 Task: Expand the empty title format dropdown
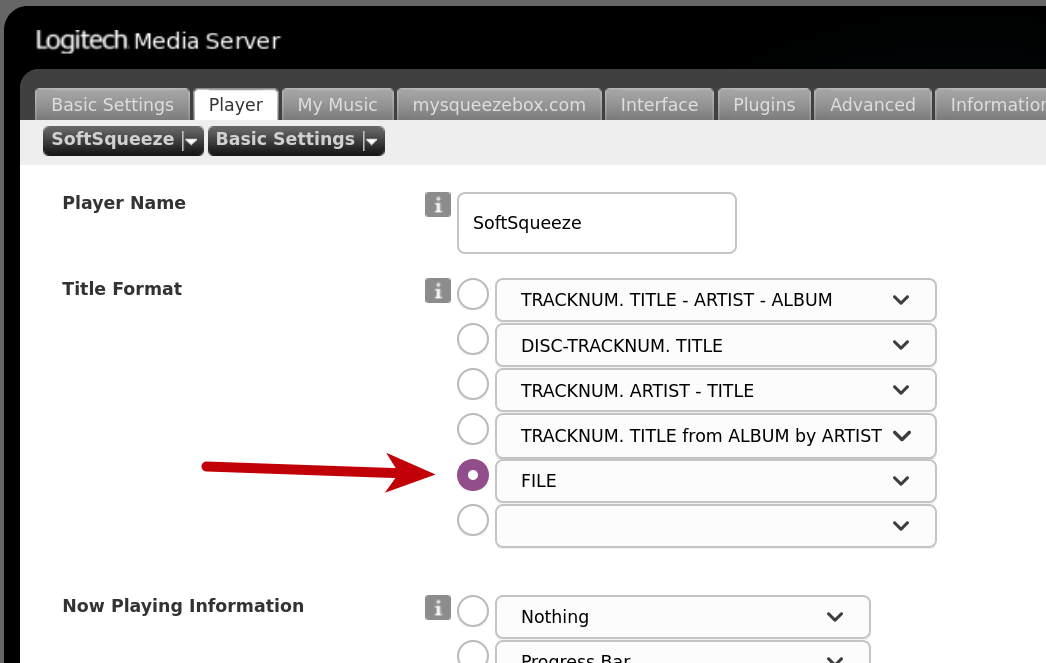point(715,526)
